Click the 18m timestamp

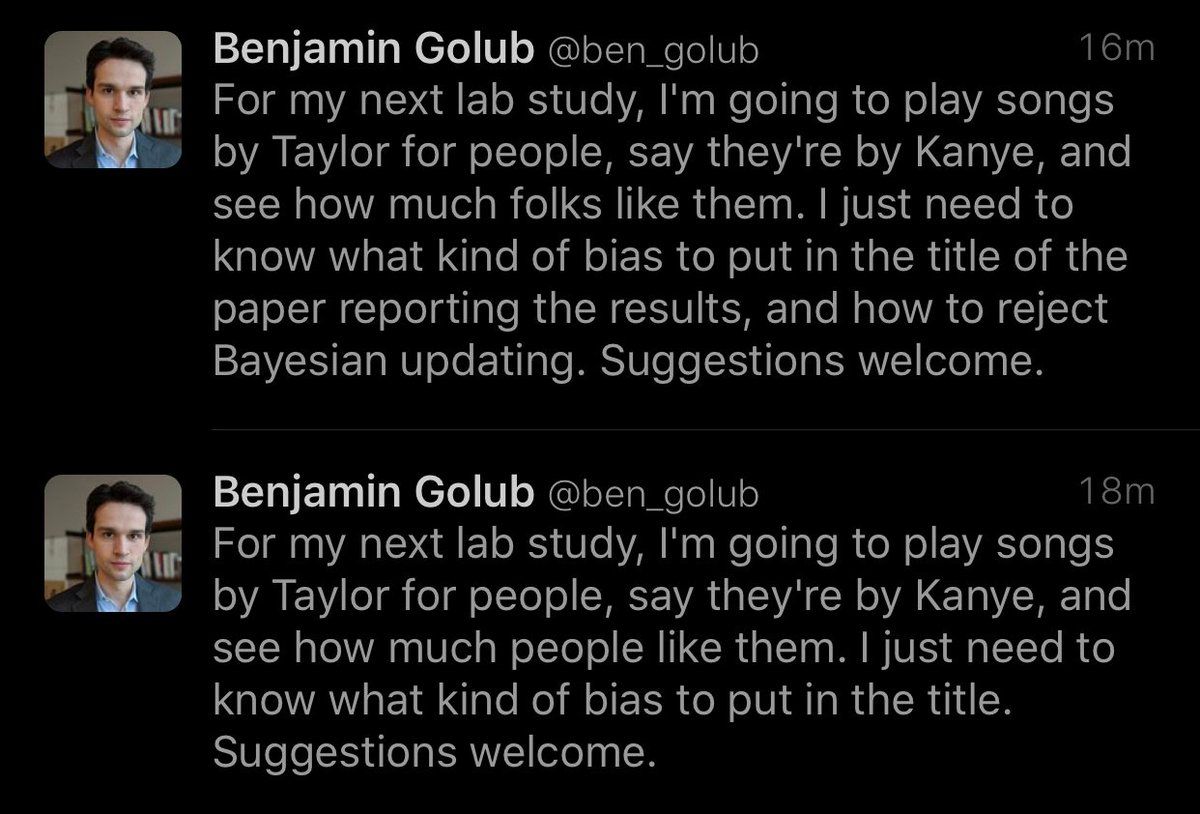pos(1117,491)
